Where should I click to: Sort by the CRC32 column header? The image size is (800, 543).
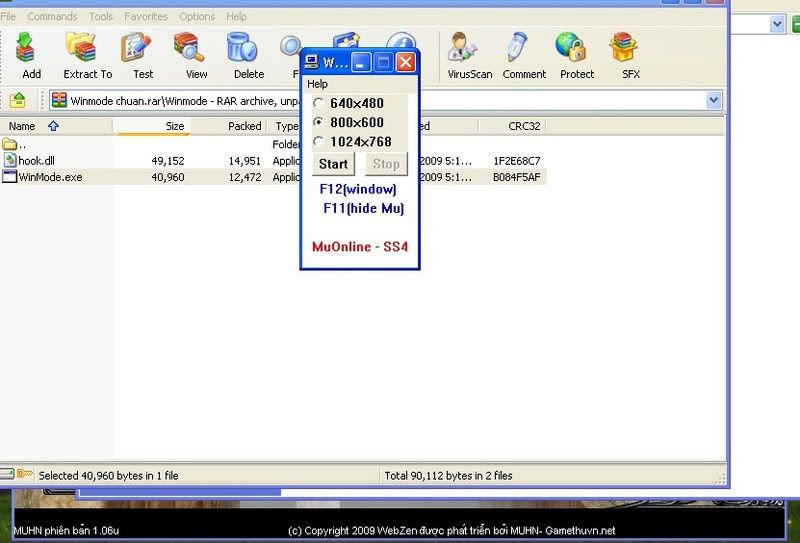(x=512, y=126)
